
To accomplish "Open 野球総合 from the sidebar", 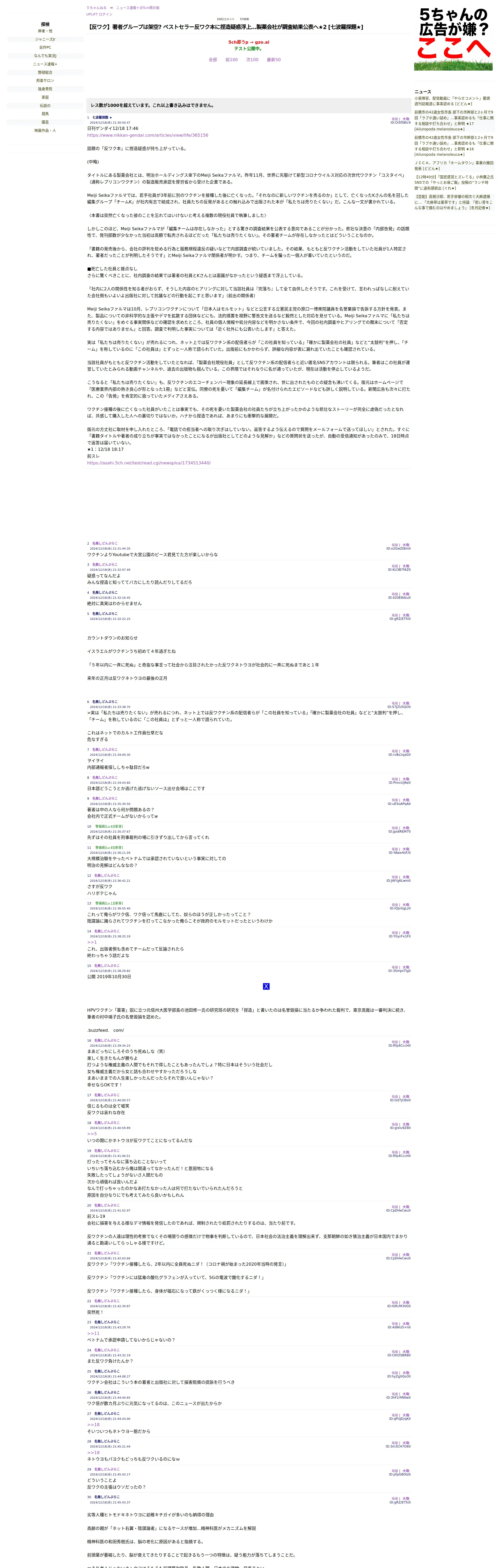I will click(x=45, y=72).
